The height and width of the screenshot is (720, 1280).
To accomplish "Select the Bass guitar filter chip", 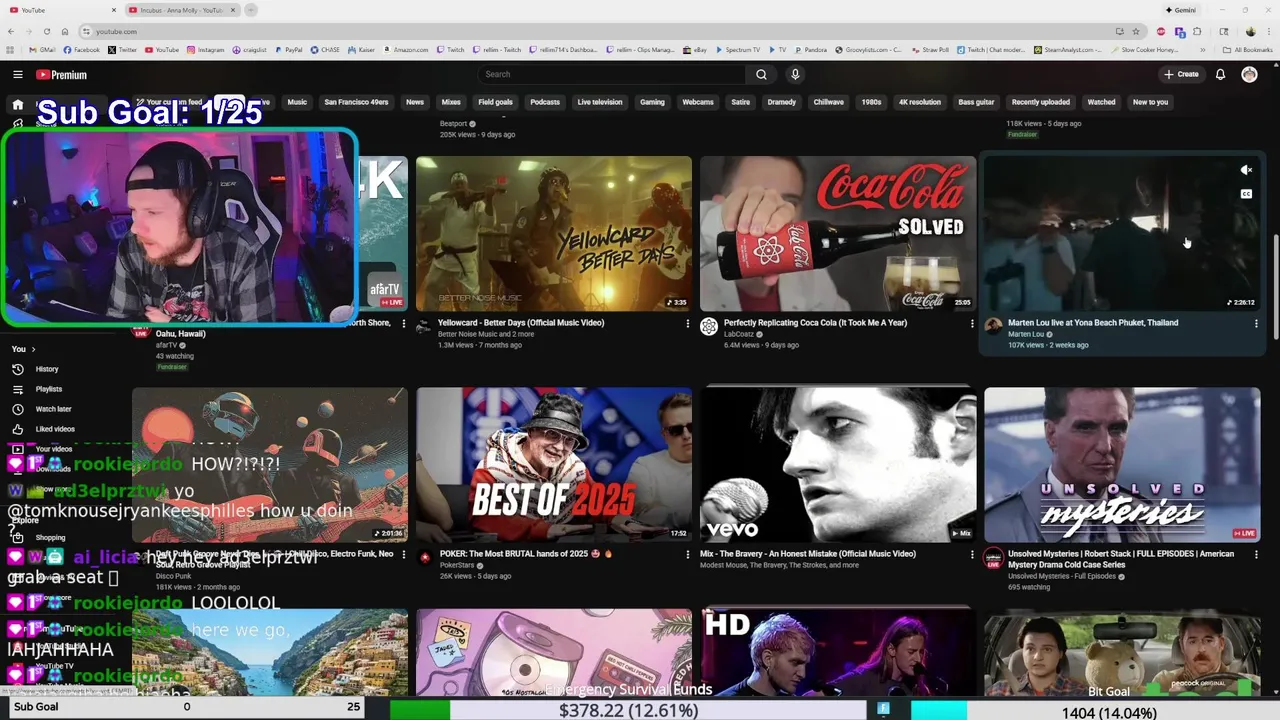I will [976, 102].
